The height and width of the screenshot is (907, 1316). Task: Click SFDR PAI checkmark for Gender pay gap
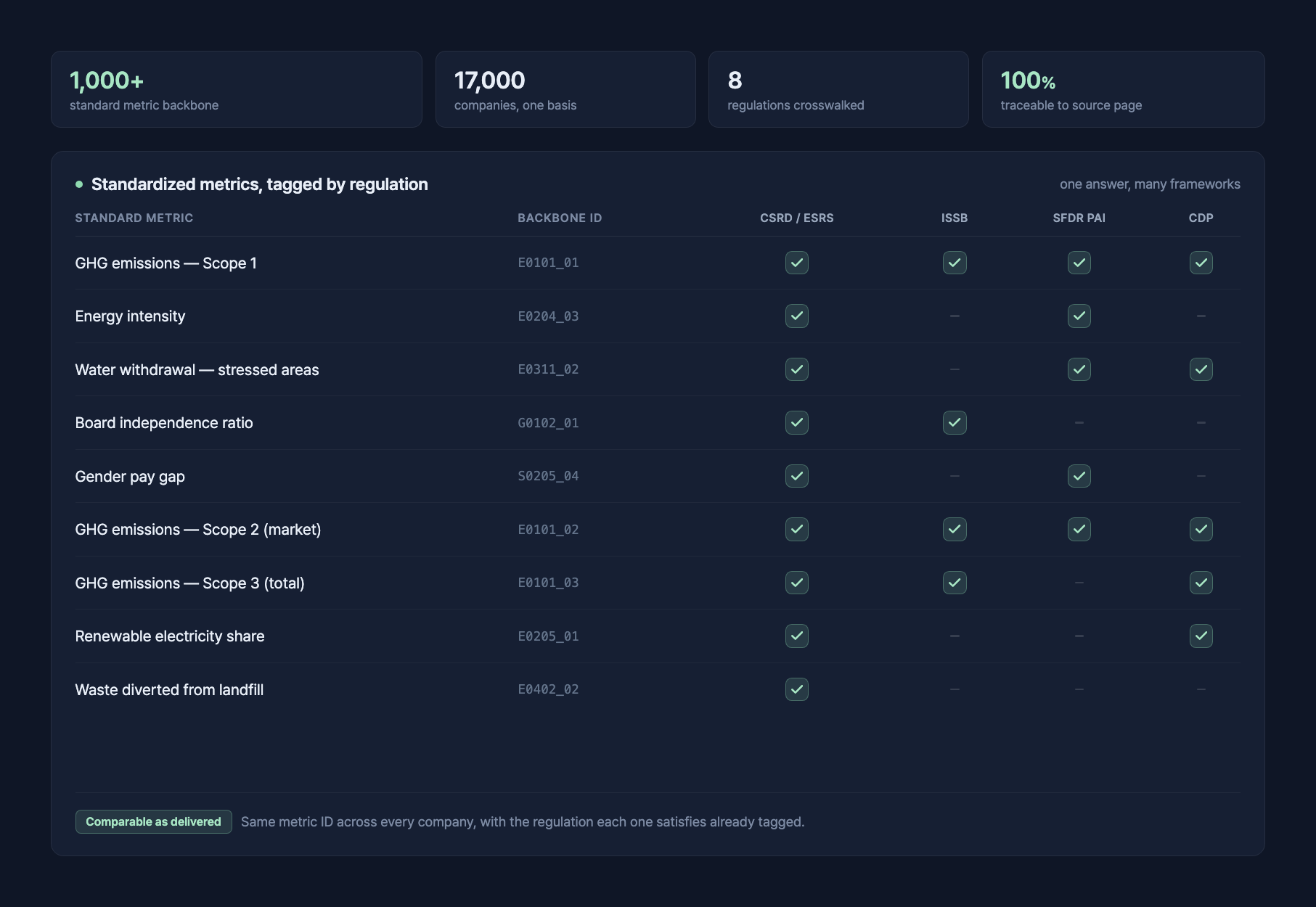click(1079, 476)
